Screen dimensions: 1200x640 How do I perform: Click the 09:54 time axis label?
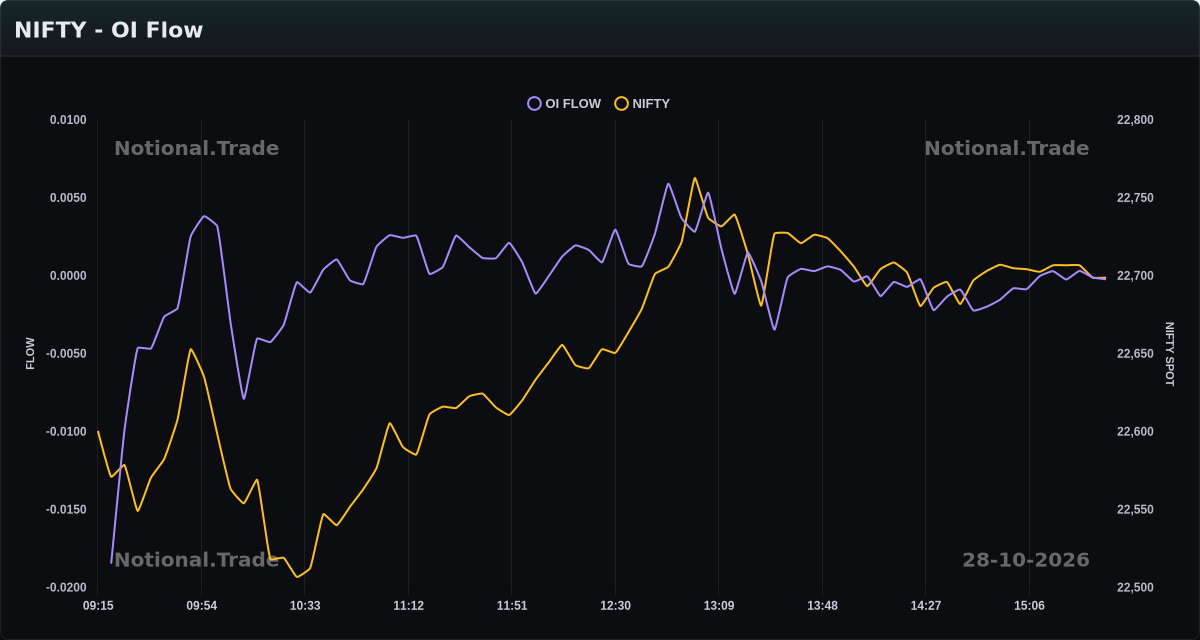tap(202, 606)
